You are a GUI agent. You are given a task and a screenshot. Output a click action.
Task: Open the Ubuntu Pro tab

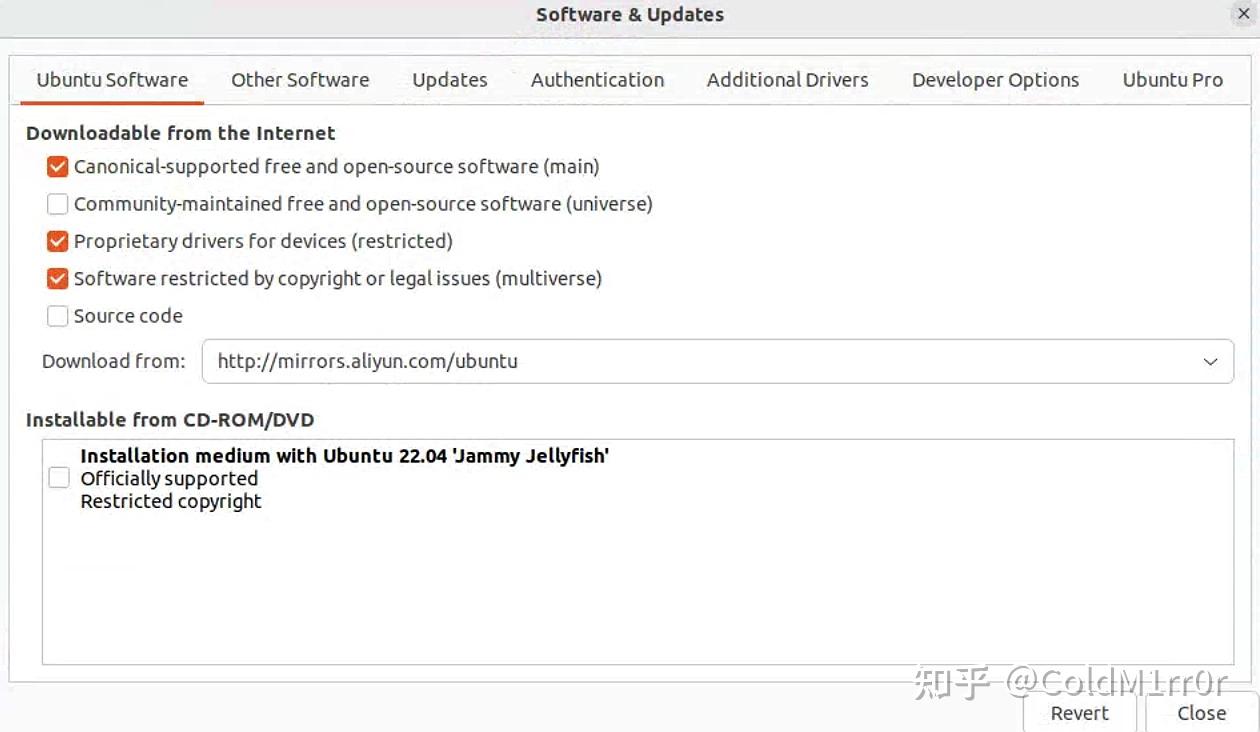(1172, 80)
